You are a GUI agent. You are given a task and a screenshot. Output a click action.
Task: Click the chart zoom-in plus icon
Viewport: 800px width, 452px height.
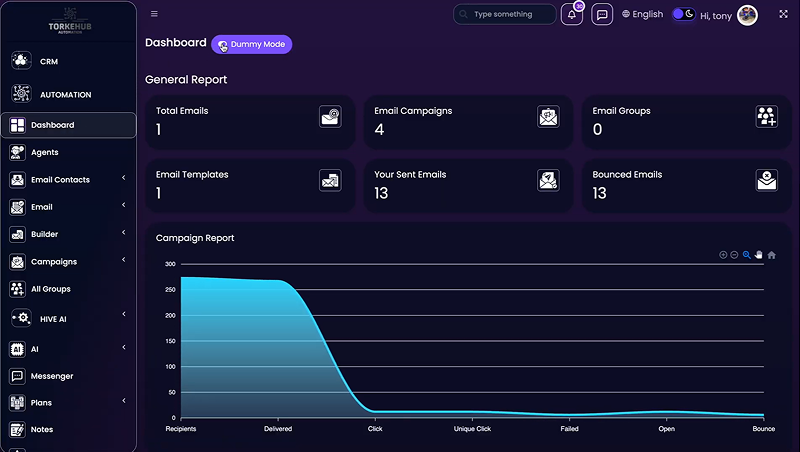coord(723,255)
